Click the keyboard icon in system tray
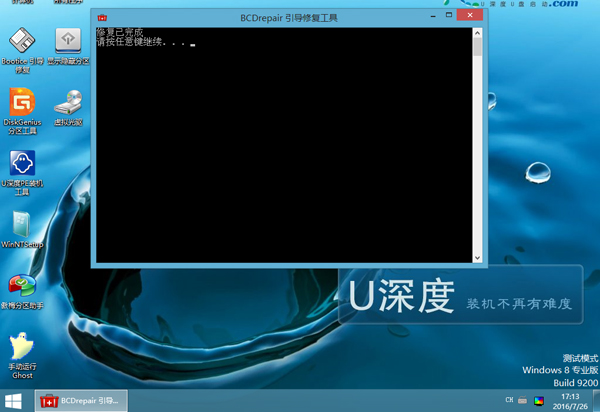 523,401
